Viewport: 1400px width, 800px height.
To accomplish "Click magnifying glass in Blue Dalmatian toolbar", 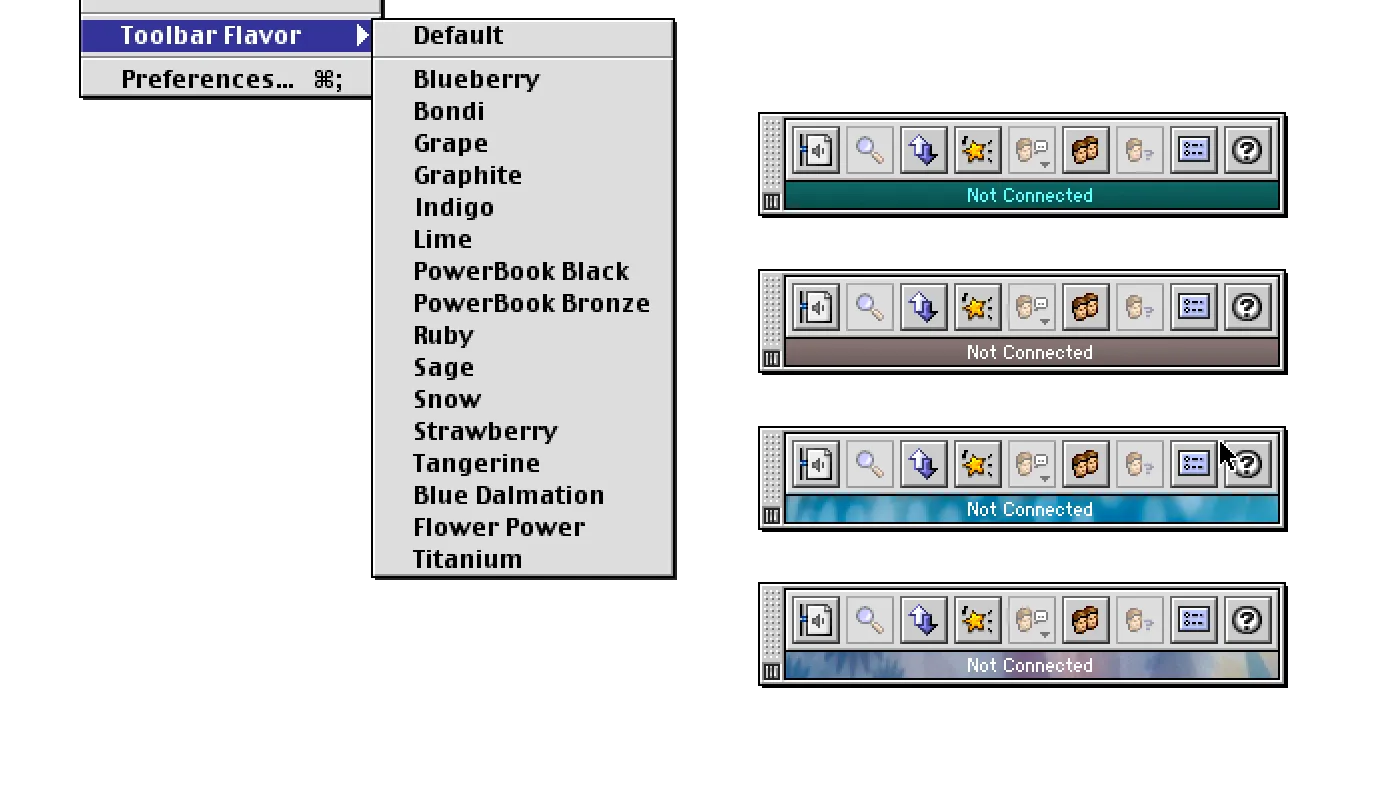I will click(x=870, y=465).
